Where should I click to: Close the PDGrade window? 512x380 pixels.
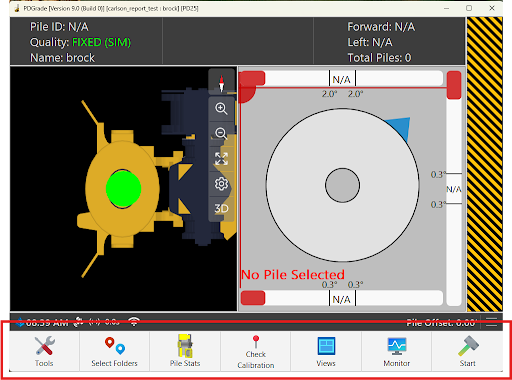click(x=492, y=8)
